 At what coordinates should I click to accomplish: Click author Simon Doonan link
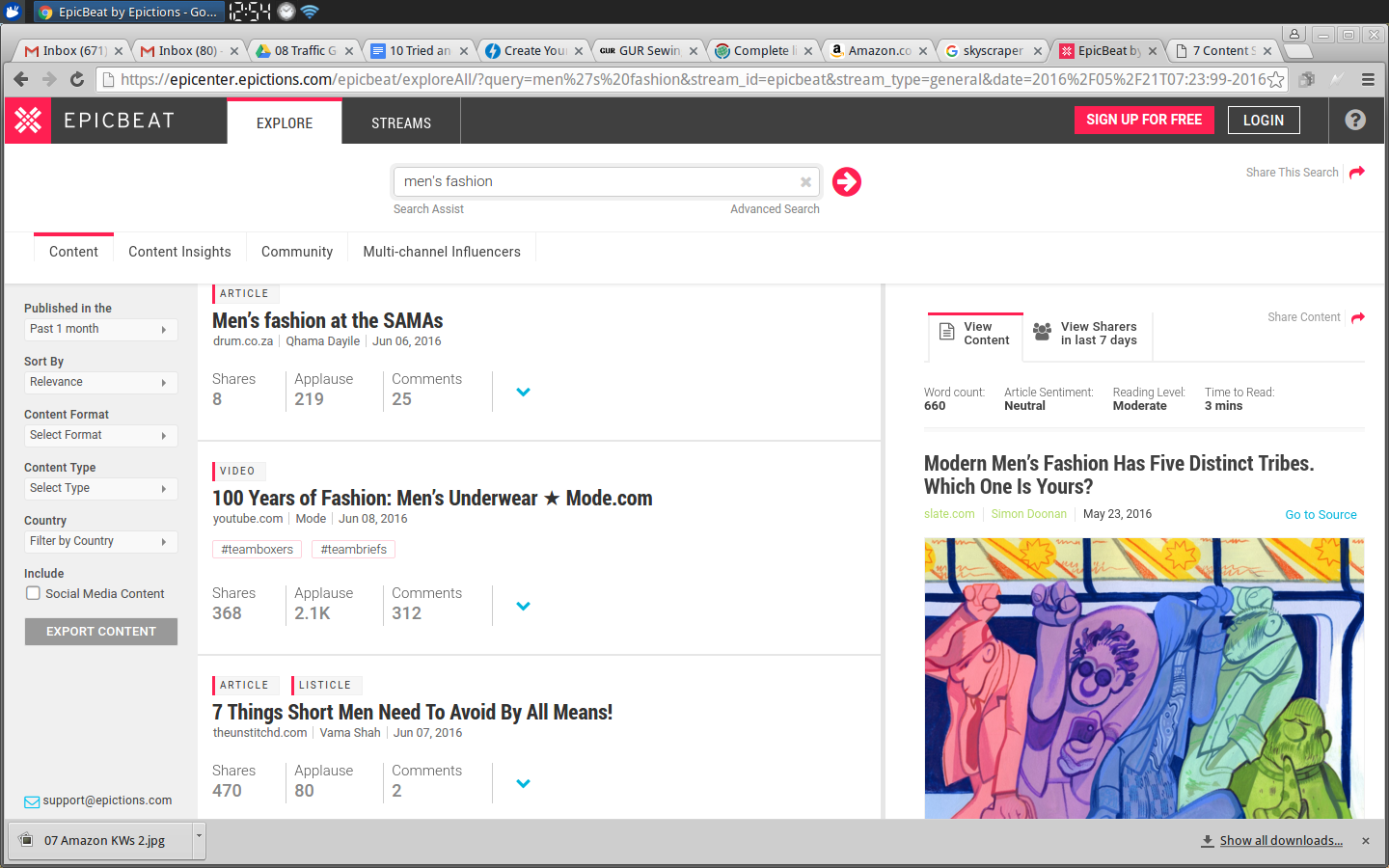(x=1028, y=514)
